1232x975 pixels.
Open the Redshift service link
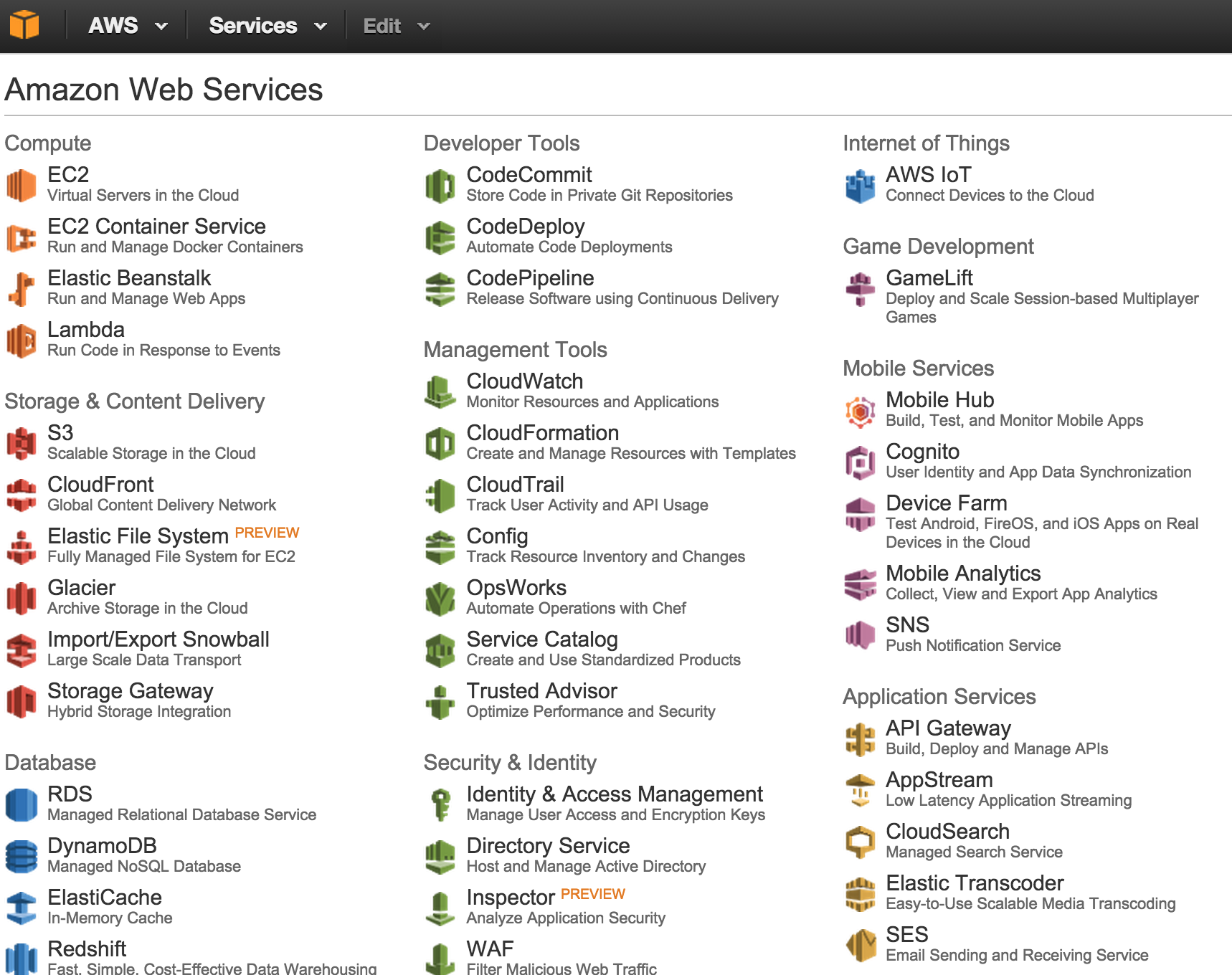[87, 948]
